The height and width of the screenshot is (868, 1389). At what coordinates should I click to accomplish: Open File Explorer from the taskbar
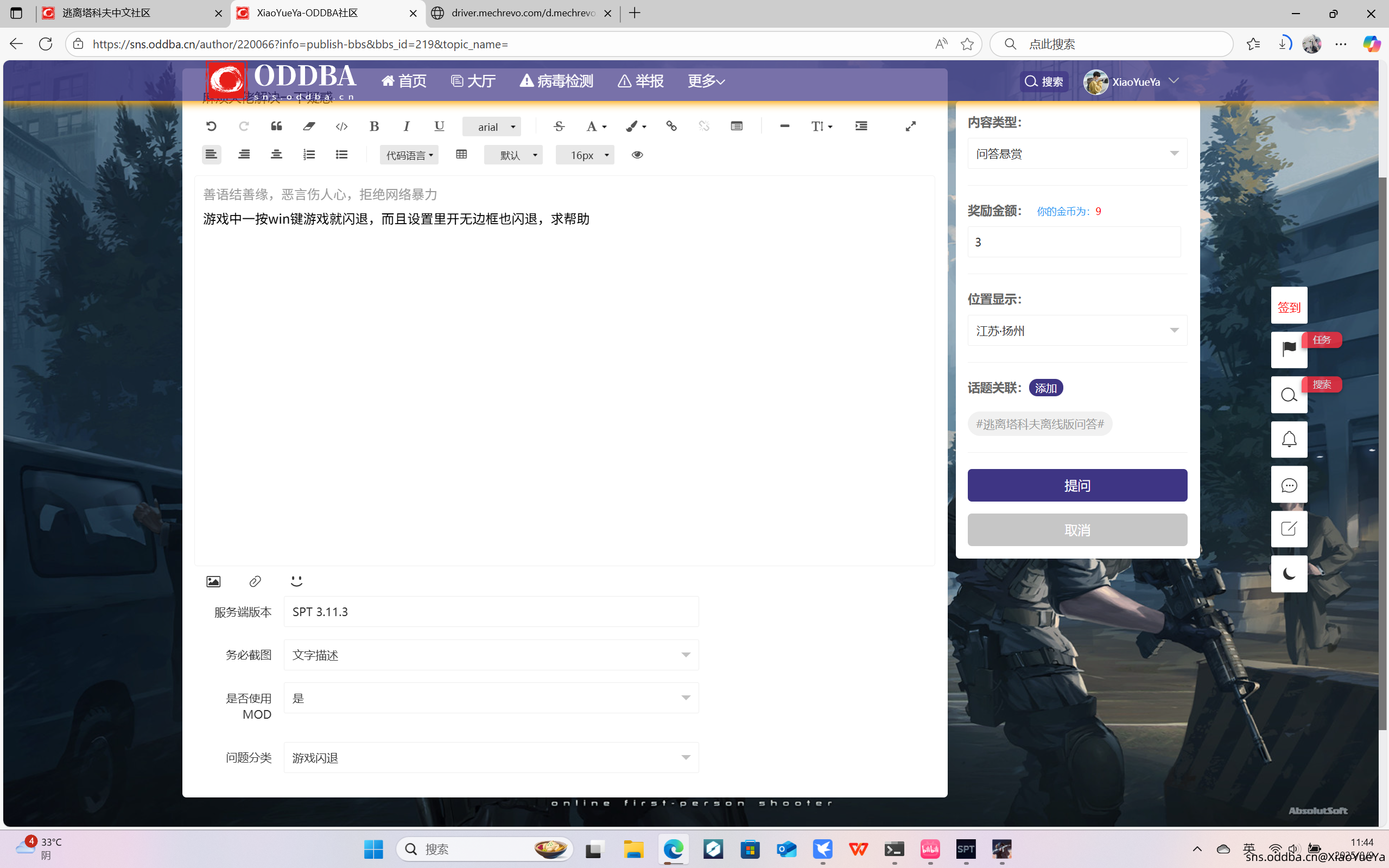coord(633,849)
